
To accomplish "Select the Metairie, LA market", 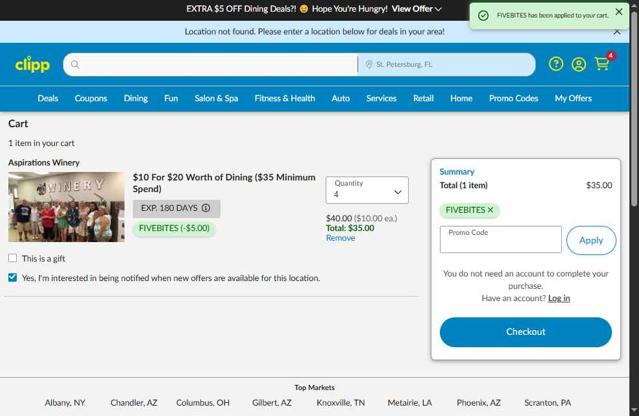I will click(410, 403).
